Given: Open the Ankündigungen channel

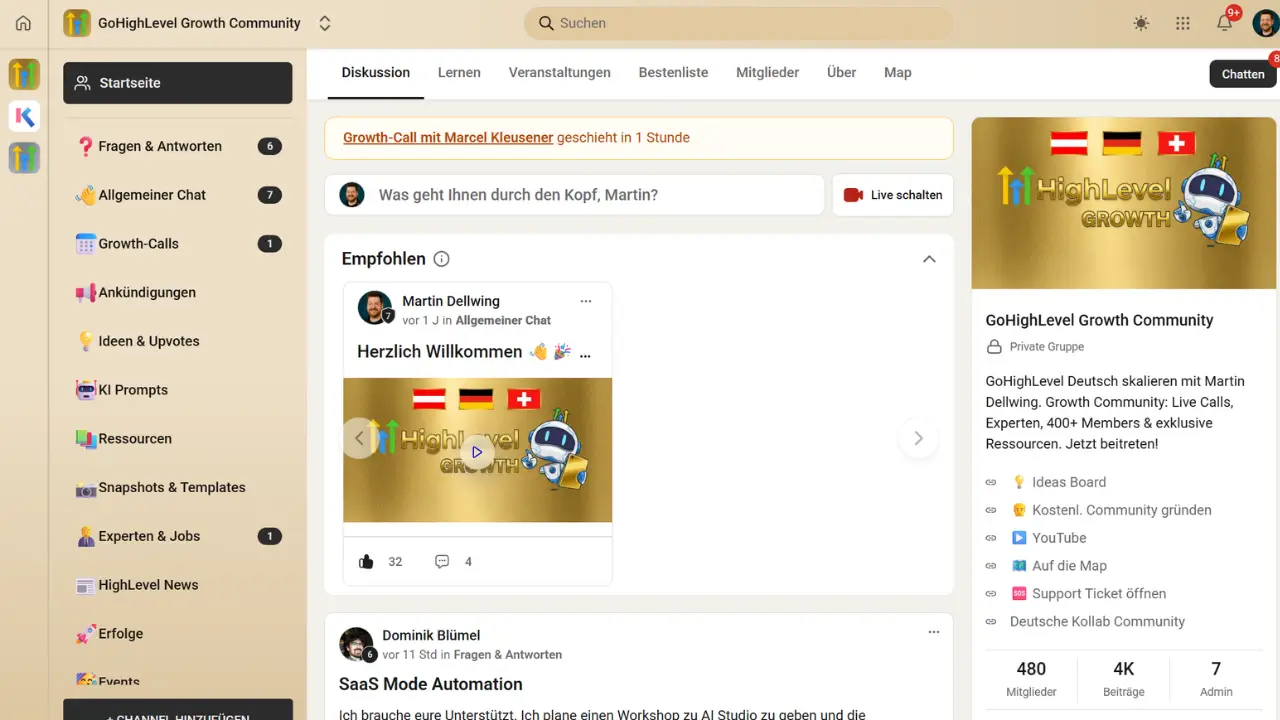Looking at the screenshot, I should (178, 293).
